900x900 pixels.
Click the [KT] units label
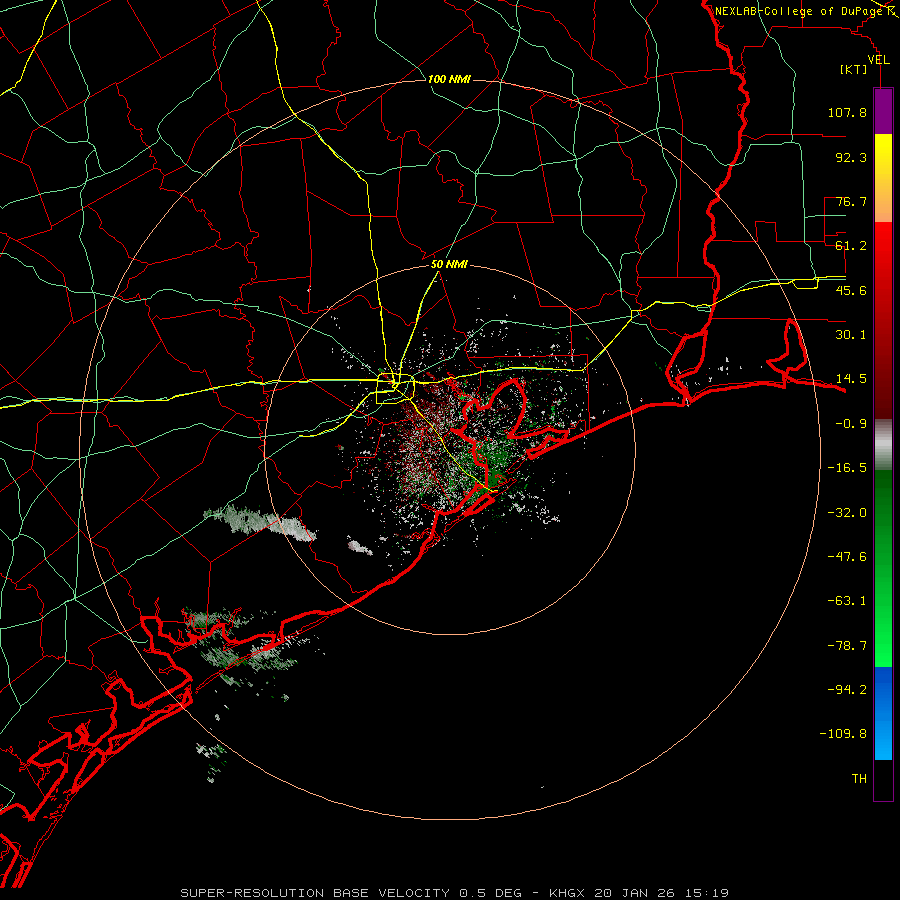pyautogui.click(x=854, y=69)
